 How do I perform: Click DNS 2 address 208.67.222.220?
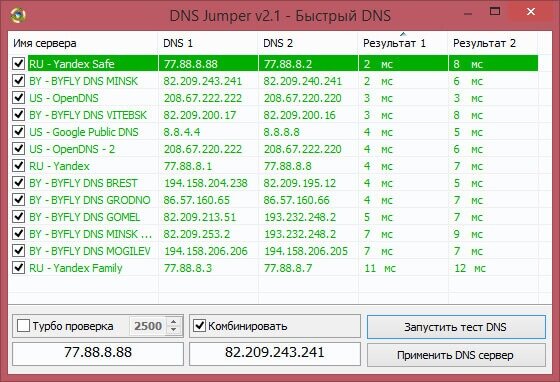302,149
